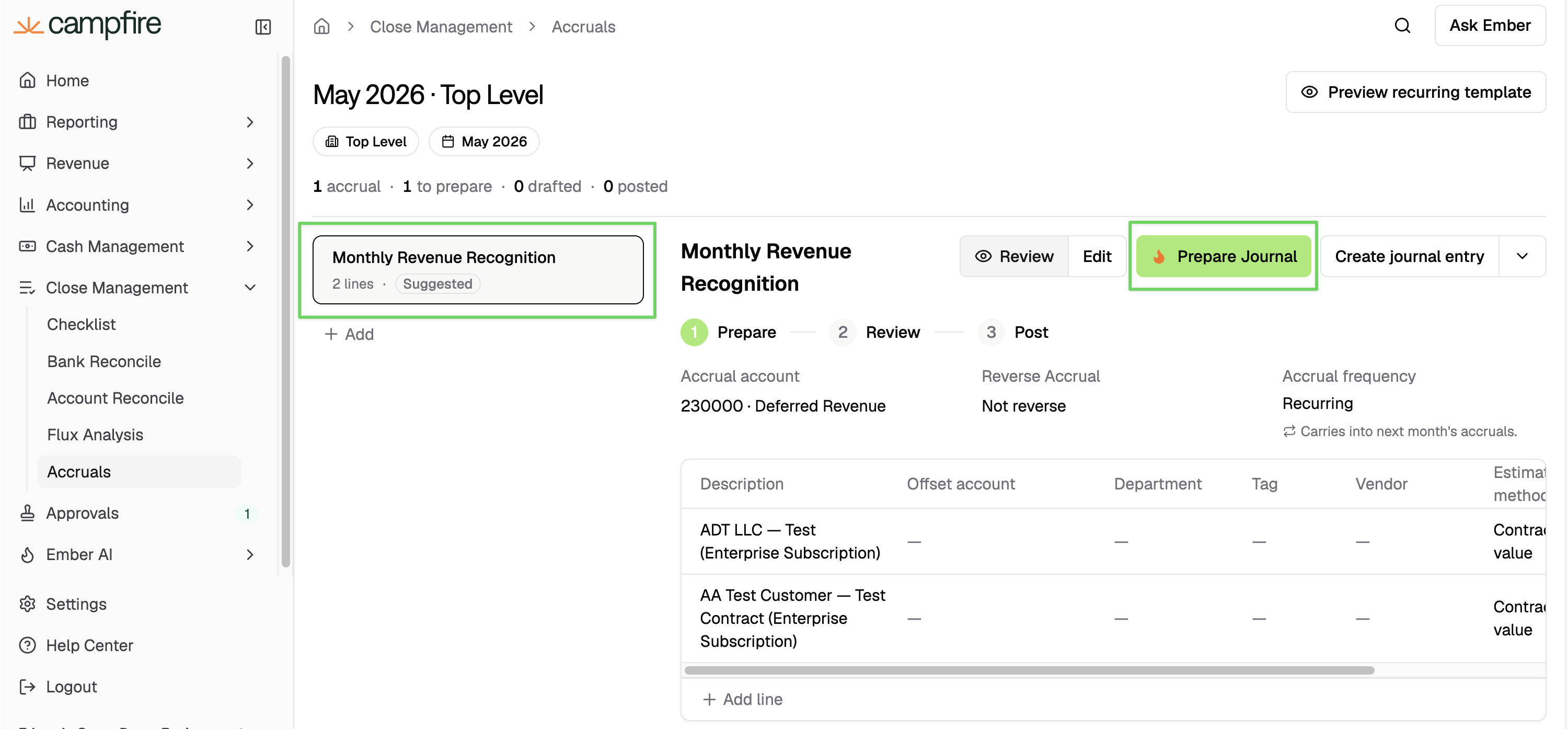Click the search magnifier icon
1568x729 pixels.
tap(1402, 26)
